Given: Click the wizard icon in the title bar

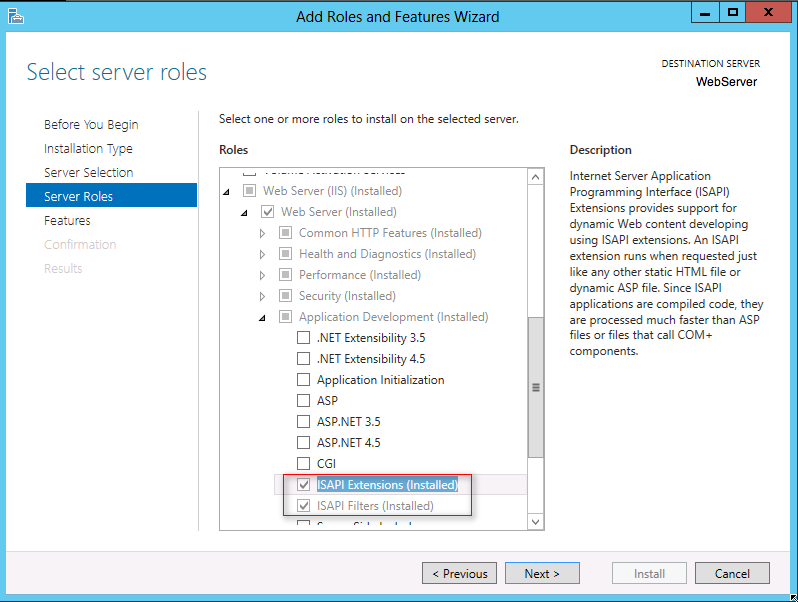Looking at the screenshot, I should pos(14,16).
